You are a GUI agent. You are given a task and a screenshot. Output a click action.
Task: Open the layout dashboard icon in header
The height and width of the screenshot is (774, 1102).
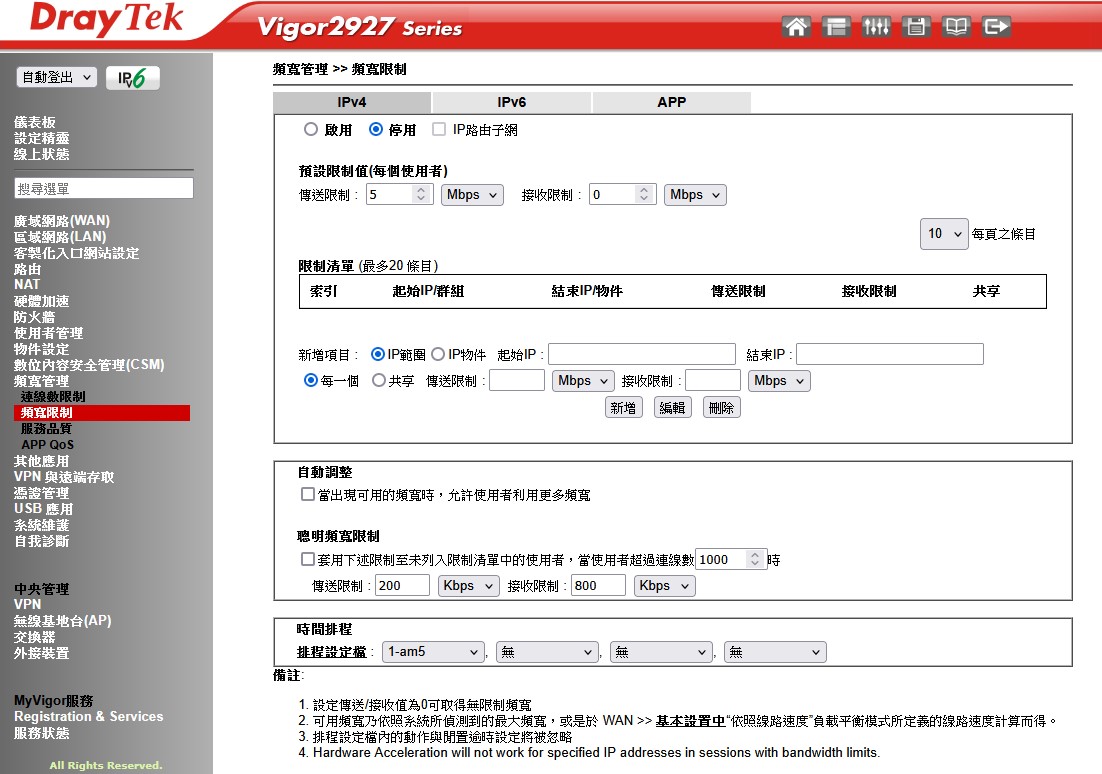(x=836, y=27)
